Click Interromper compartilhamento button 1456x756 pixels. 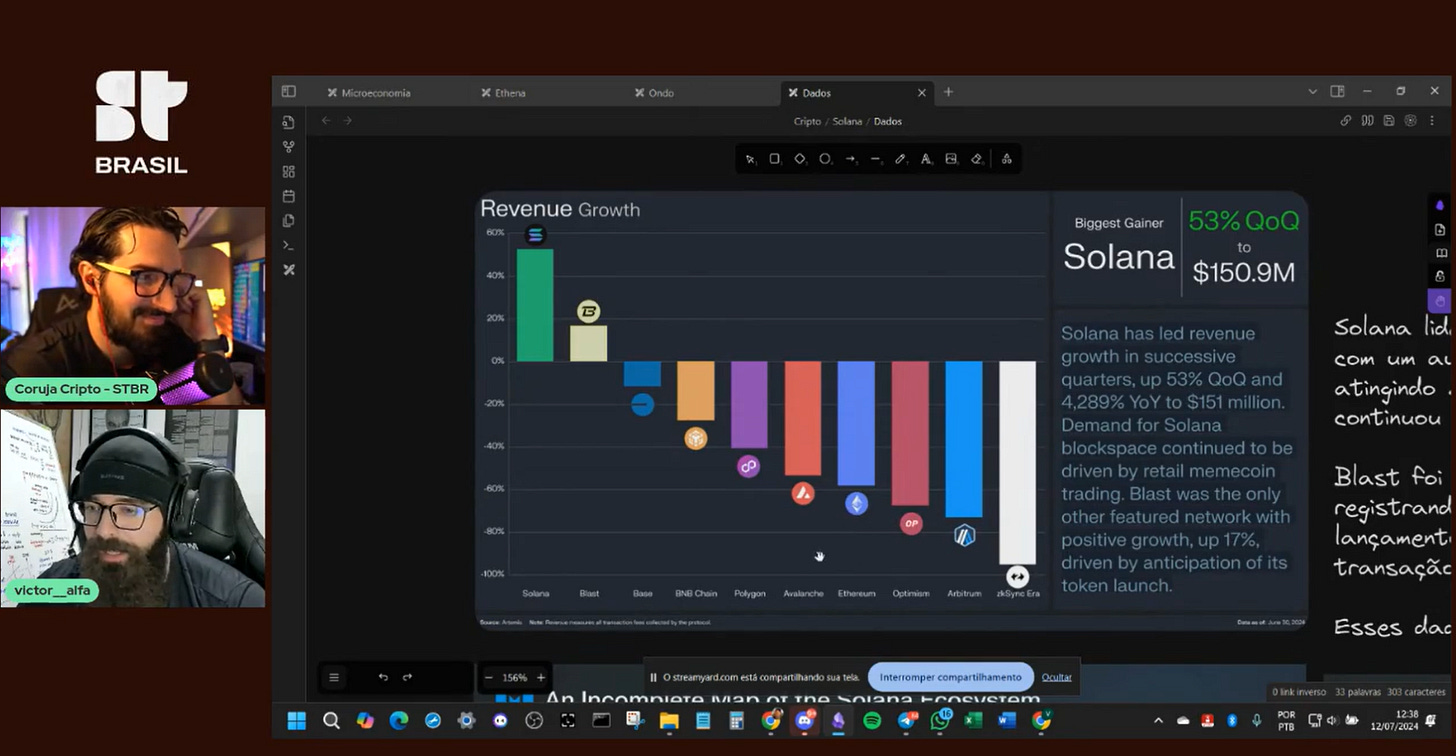pyautogui.click(x=951, y=677)
